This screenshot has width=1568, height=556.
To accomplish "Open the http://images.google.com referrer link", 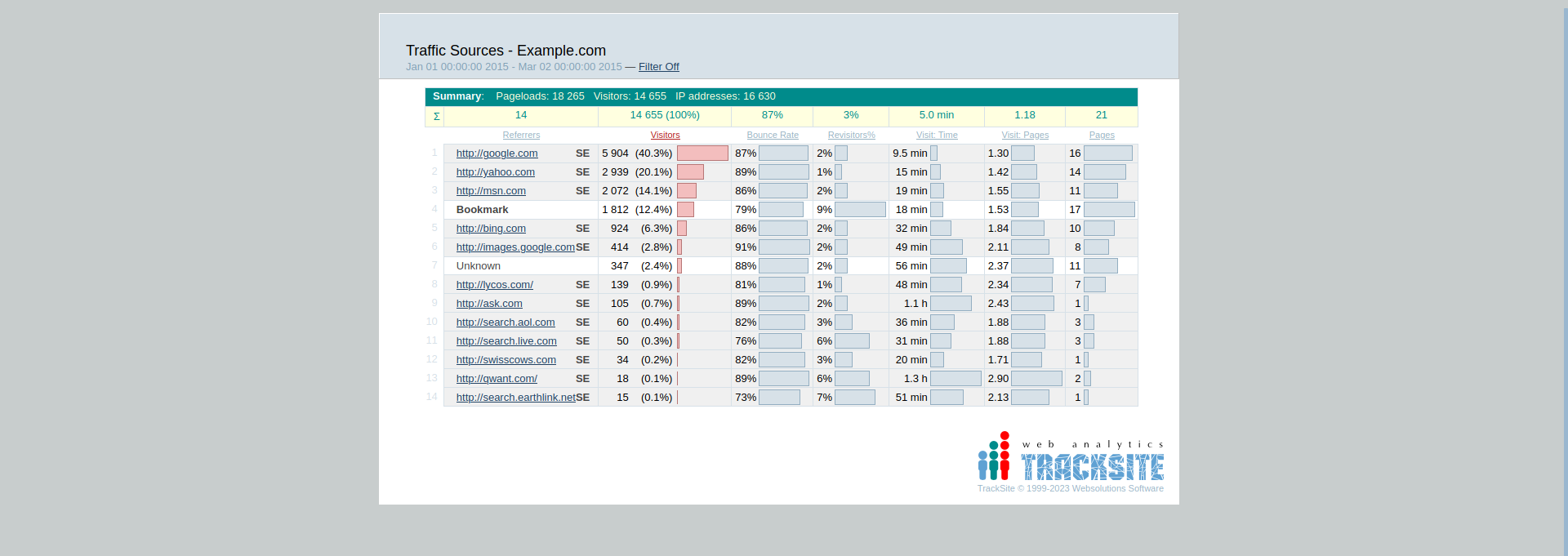I will (x=514, y=247).
